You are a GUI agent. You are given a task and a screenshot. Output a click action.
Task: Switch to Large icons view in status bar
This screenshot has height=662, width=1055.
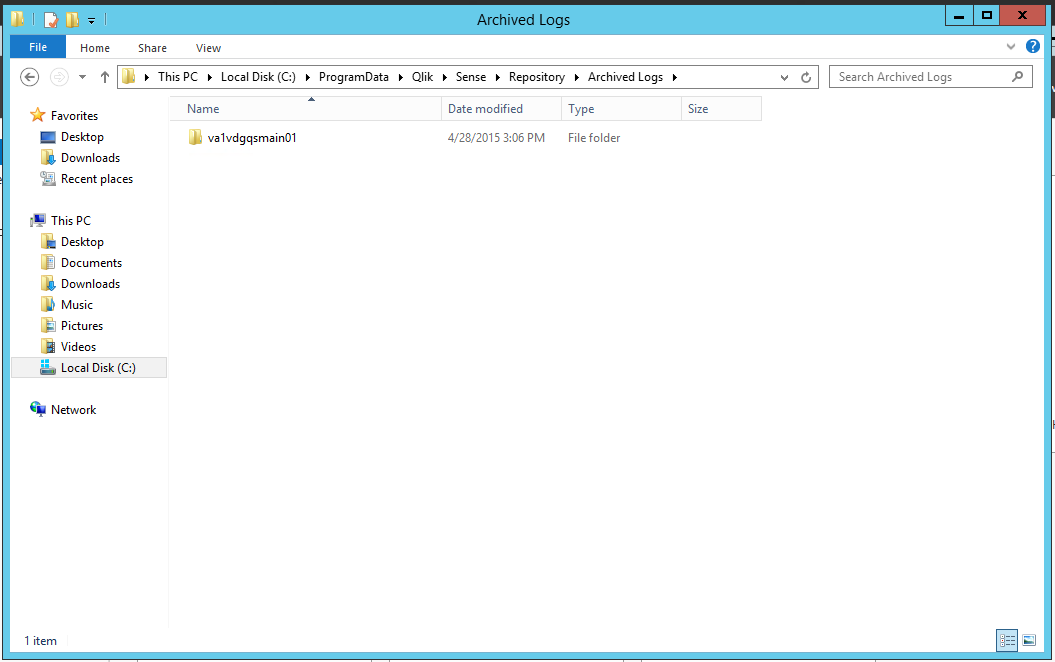(1029, 640)
